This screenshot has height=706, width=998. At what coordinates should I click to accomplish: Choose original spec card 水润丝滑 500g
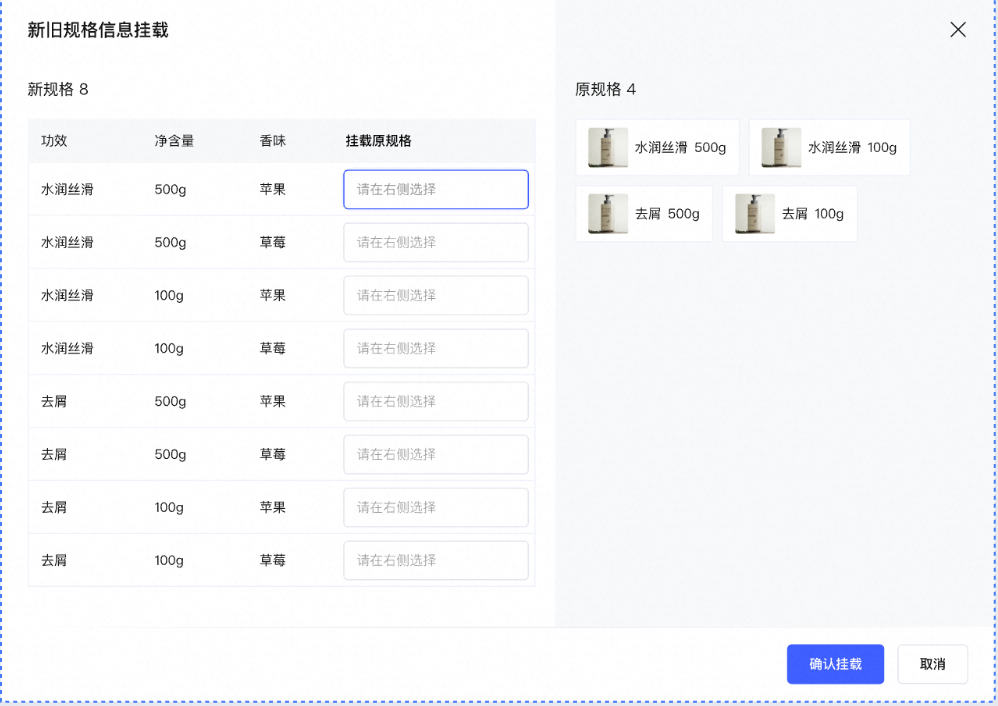tap(657, 148)
